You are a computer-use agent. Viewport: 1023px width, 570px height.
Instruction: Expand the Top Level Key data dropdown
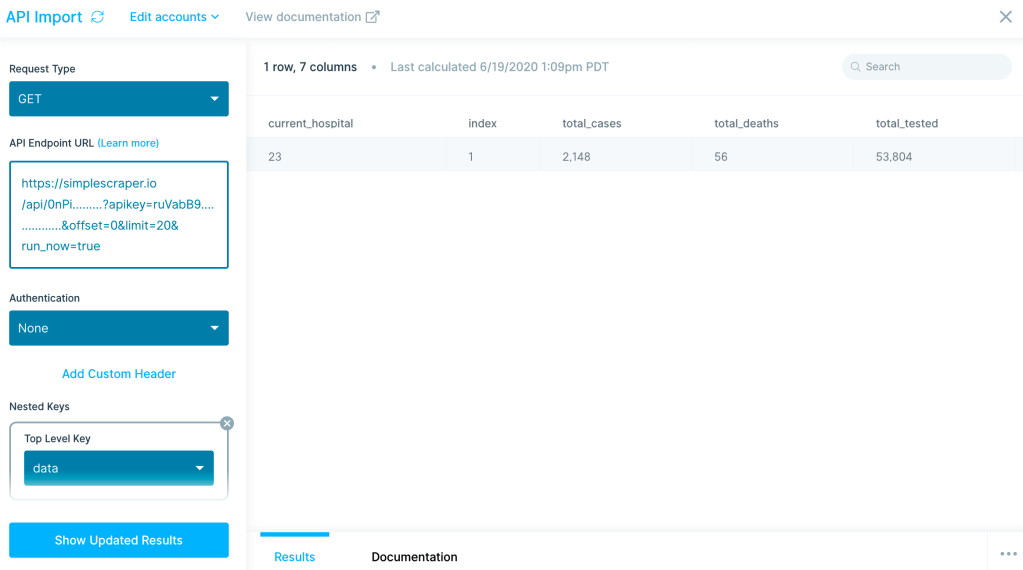(x=119, y=468)
